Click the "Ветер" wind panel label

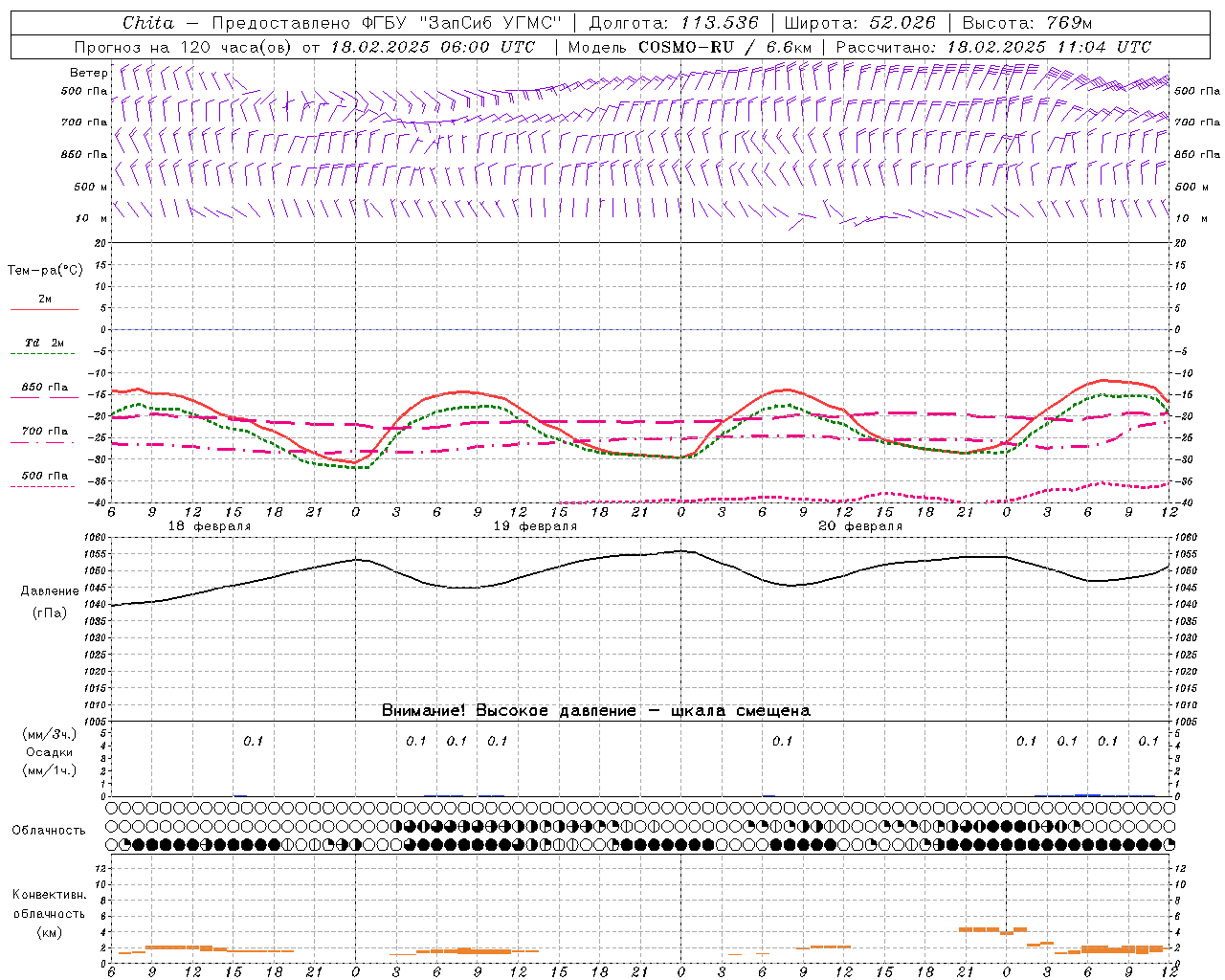[89, 73]
